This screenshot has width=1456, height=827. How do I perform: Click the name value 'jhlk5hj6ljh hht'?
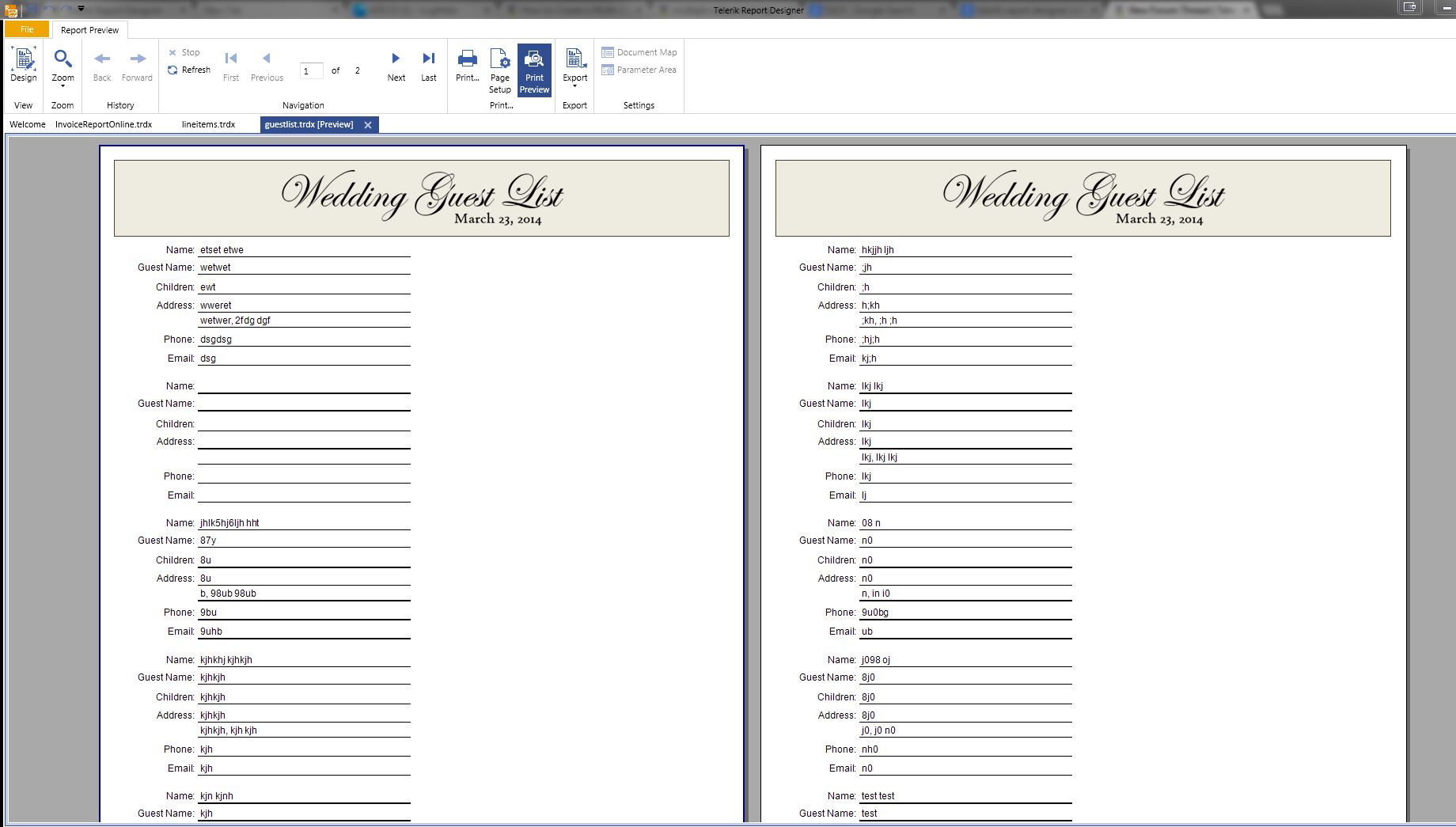[229, 523]
